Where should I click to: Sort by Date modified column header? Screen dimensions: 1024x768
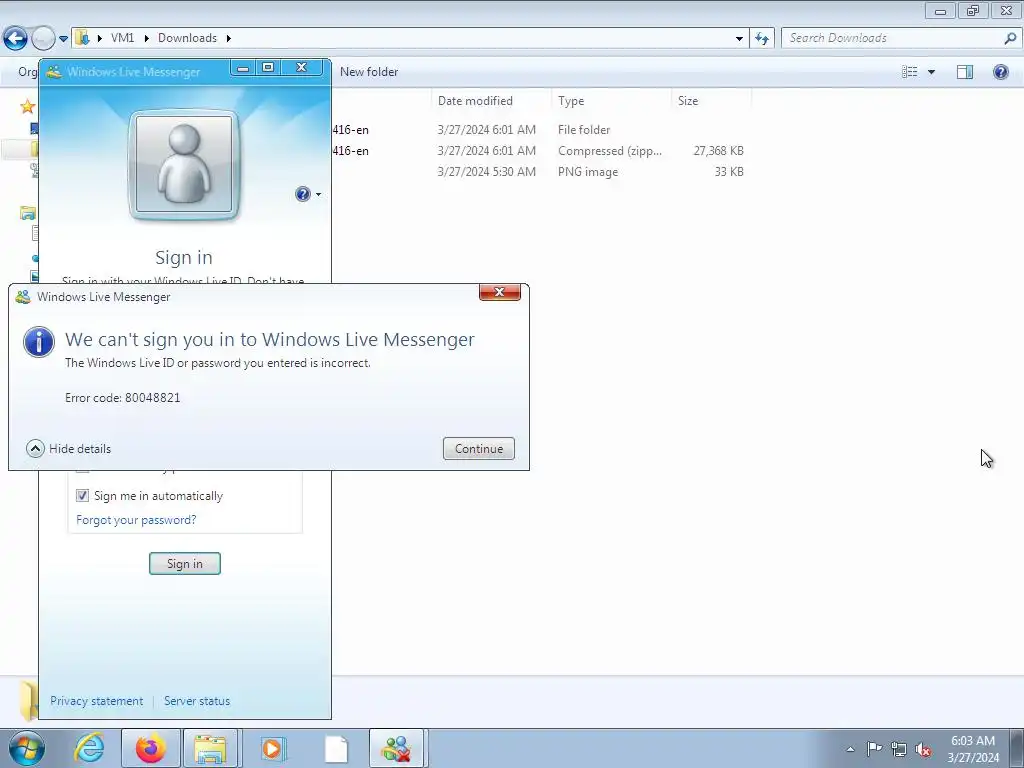click(x=490, y=101)
